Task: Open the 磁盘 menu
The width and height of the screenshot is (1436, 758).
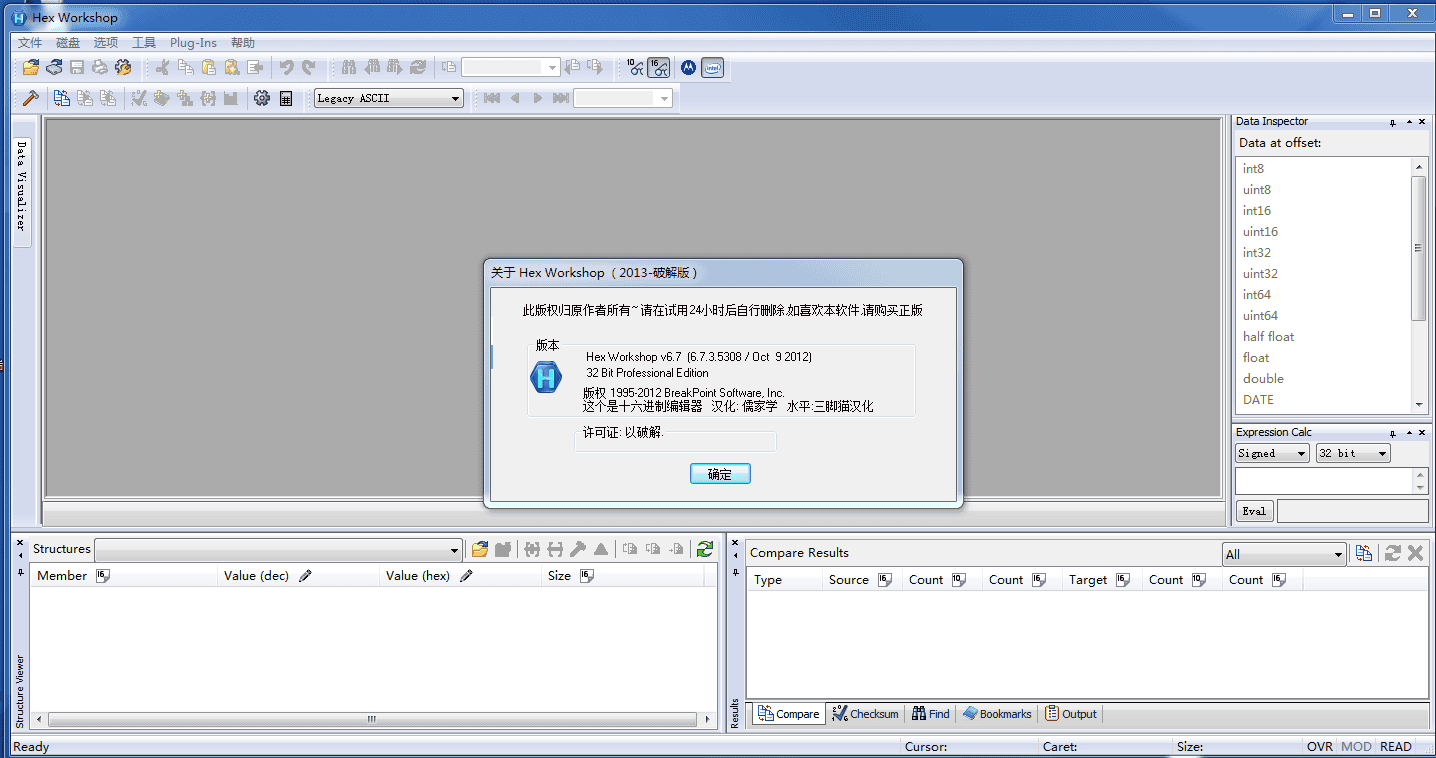Action: 68,43
